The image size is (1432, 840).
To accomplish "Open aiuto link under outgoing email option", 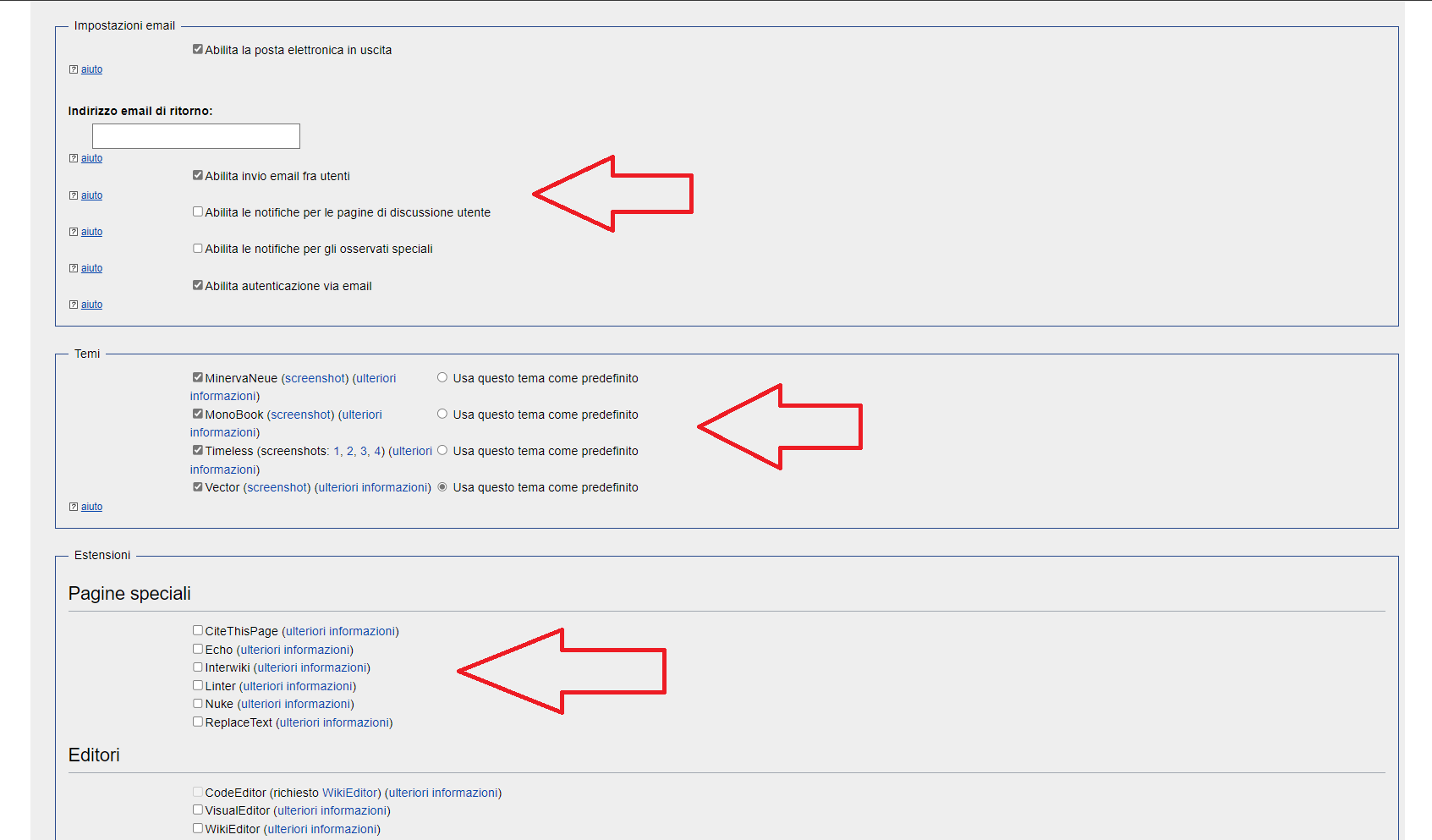I will [91, 69].
